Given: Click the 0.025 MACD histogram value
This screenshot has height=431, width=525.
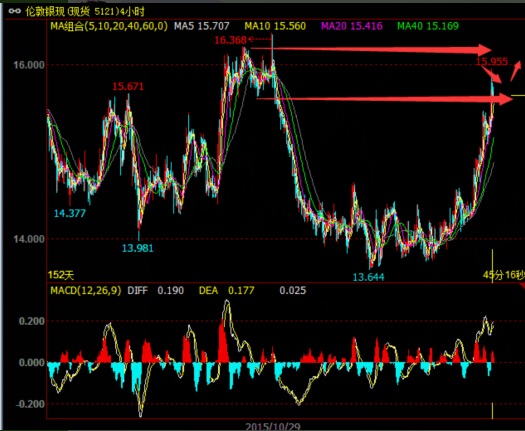Looking at the screenshot, I should coord(293,290).
